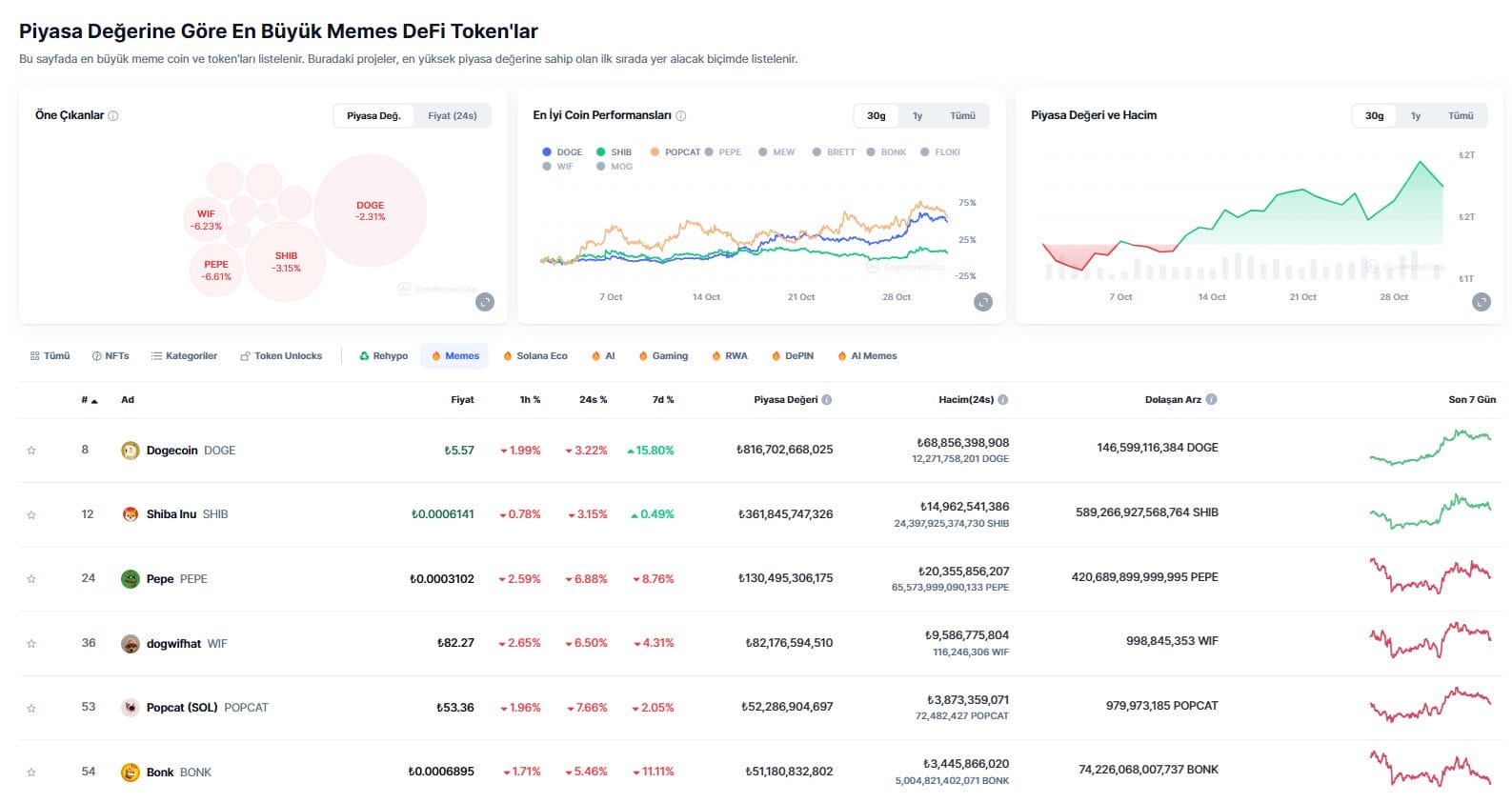Open the NFTs section
This screenshot has width=1512, height=803.
pos(111,356)
